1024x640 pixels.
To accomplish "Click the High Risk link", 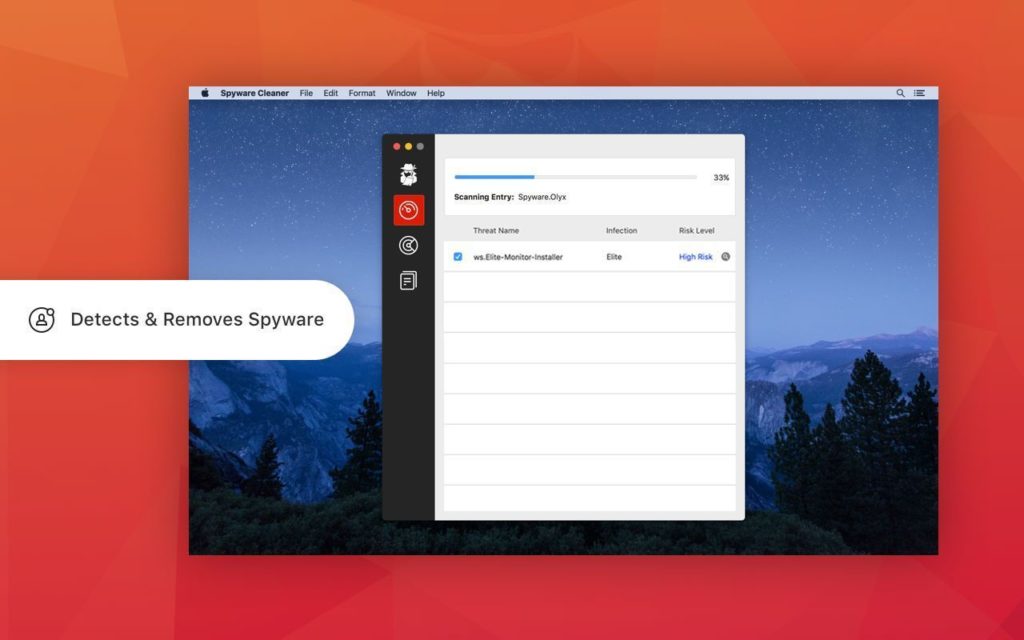I will click(x=696, y=257).
